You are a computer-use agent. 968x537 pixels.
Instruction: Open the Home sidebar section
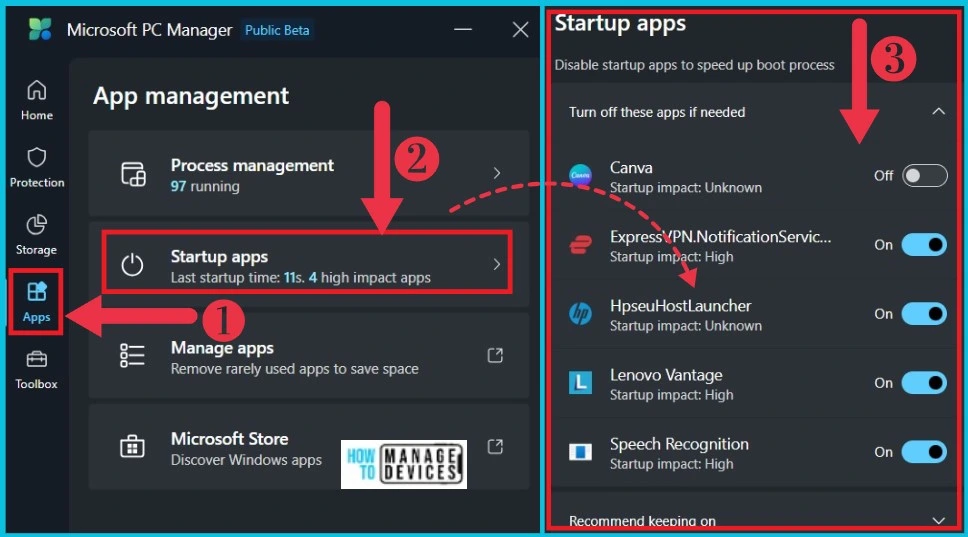(x=36, y=100)
